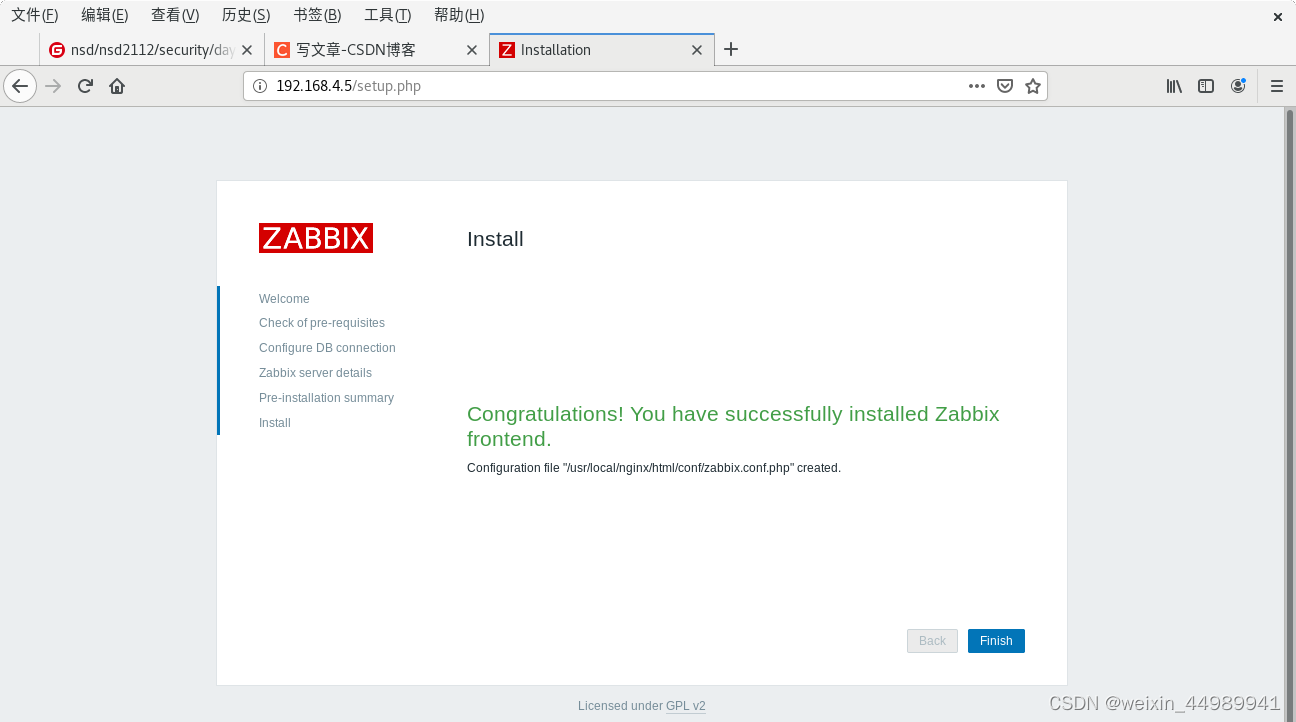Click Zabbix server details step
Image resolution: width=1296 pixels, height=722 pixels.
[x=315, y=373]
